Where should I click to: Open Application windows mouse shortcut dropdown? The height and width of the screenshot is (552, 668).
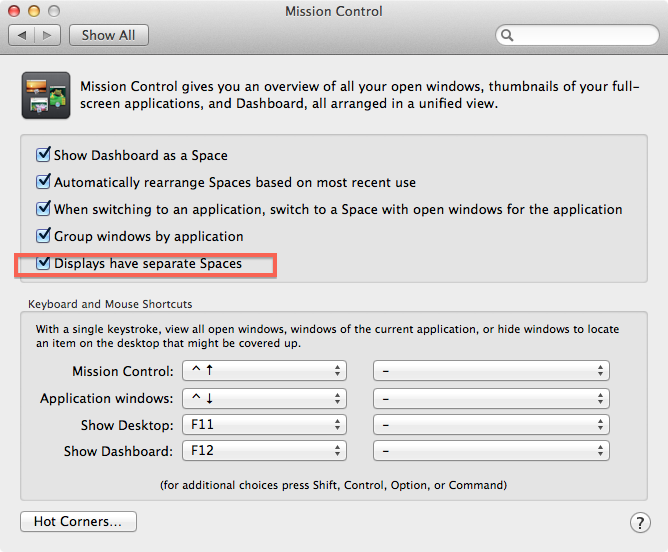[x=491, y=398]
